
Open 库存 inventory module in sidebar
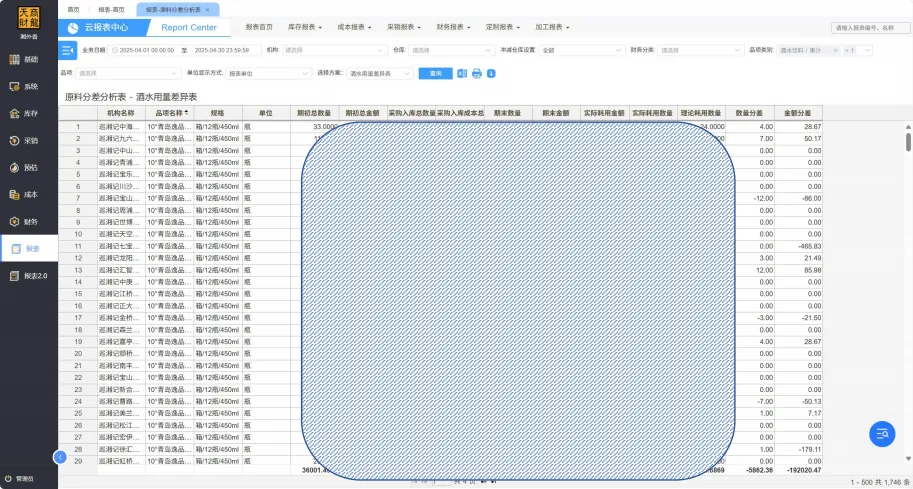(28, 114)
